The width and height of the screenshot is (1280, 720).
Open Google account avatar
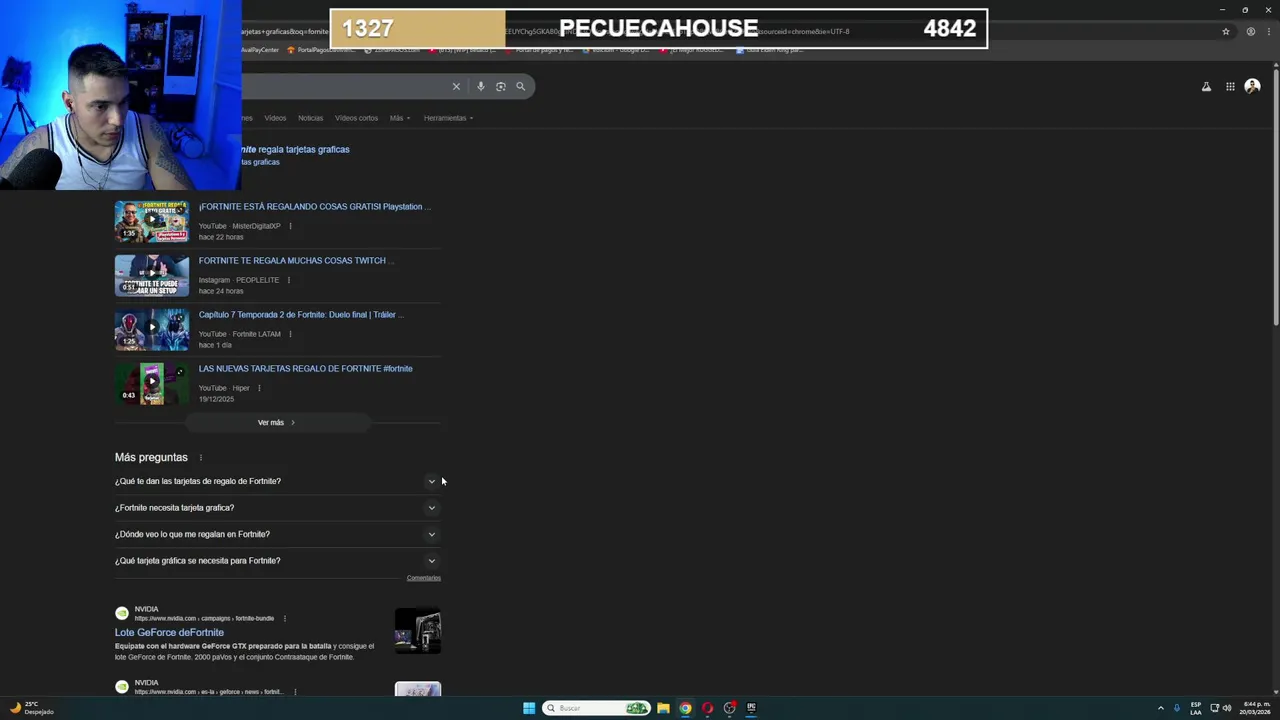[x=1252, y=87]
